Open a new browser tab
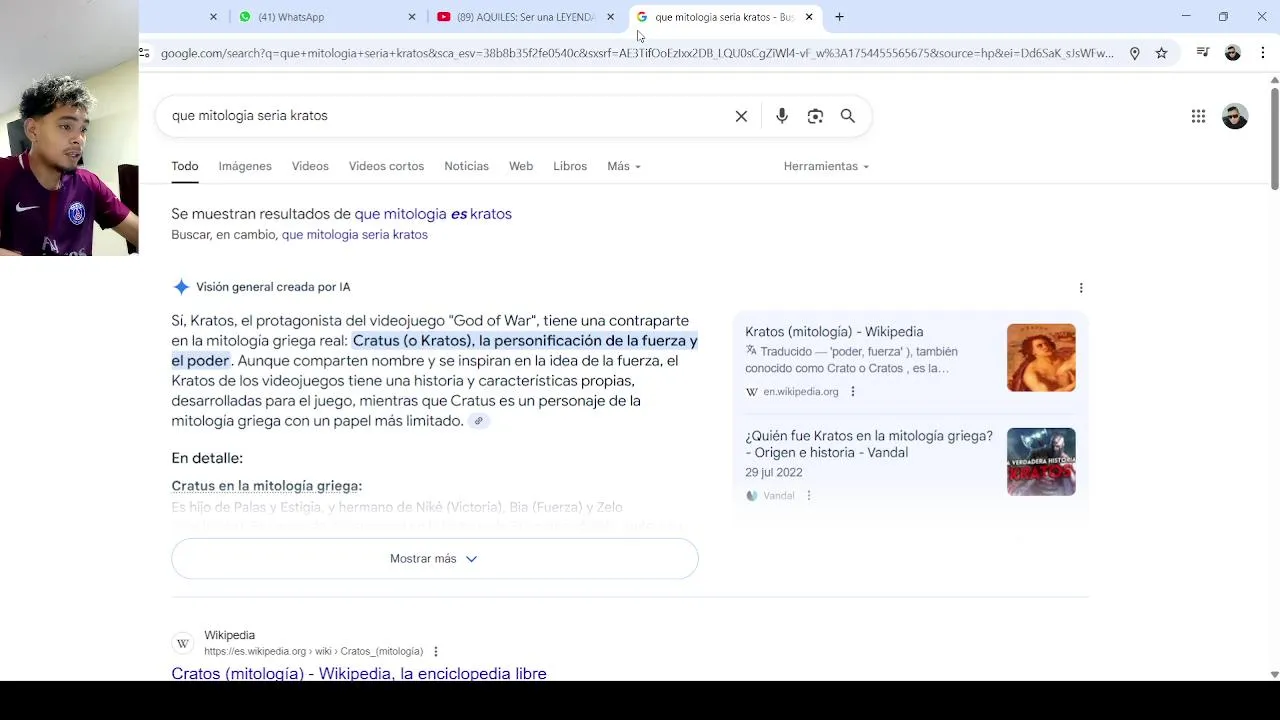 (839, 17)
